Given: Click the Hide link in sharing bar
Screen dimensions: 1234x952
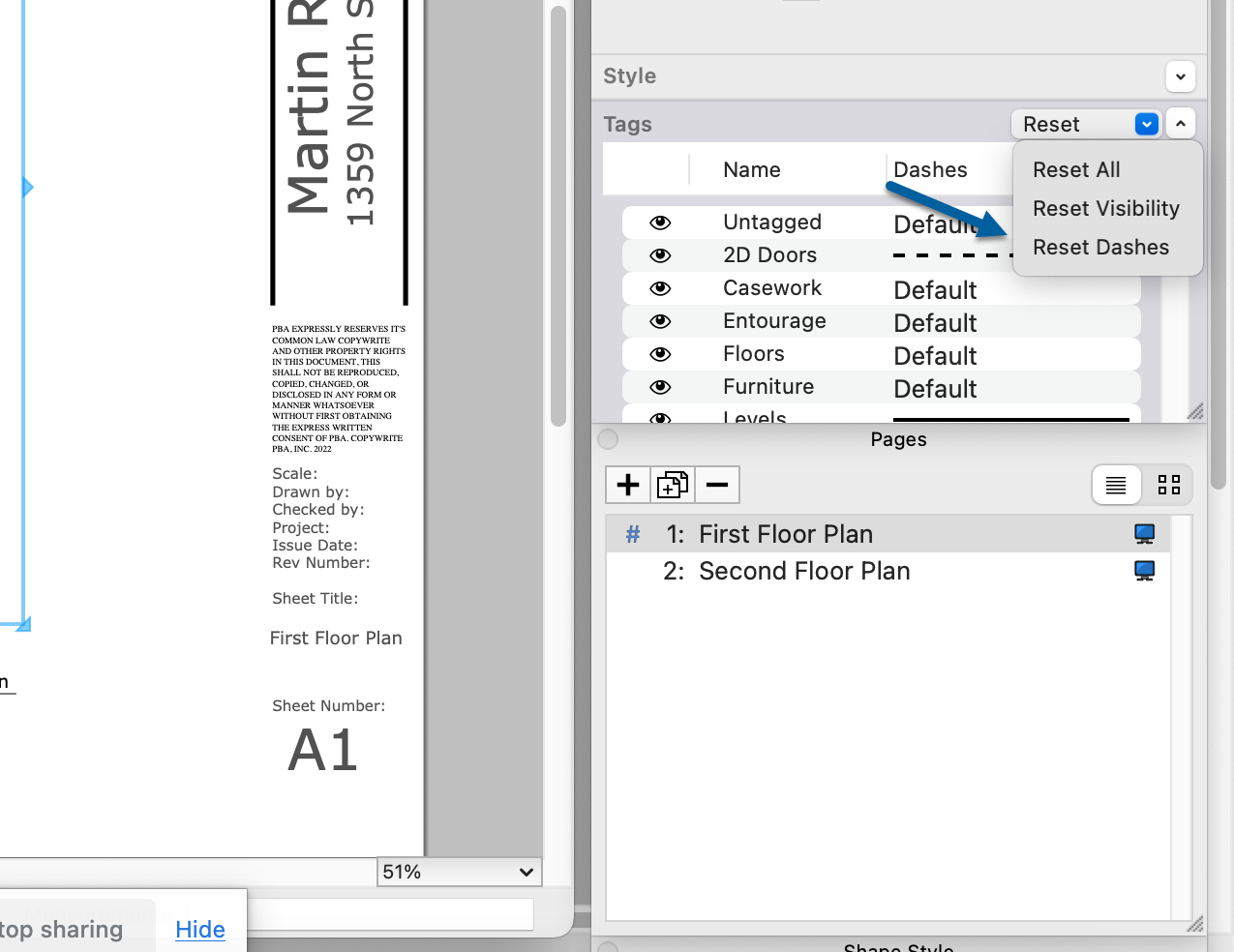Looking at the screenshot, I should click(200, 930).
